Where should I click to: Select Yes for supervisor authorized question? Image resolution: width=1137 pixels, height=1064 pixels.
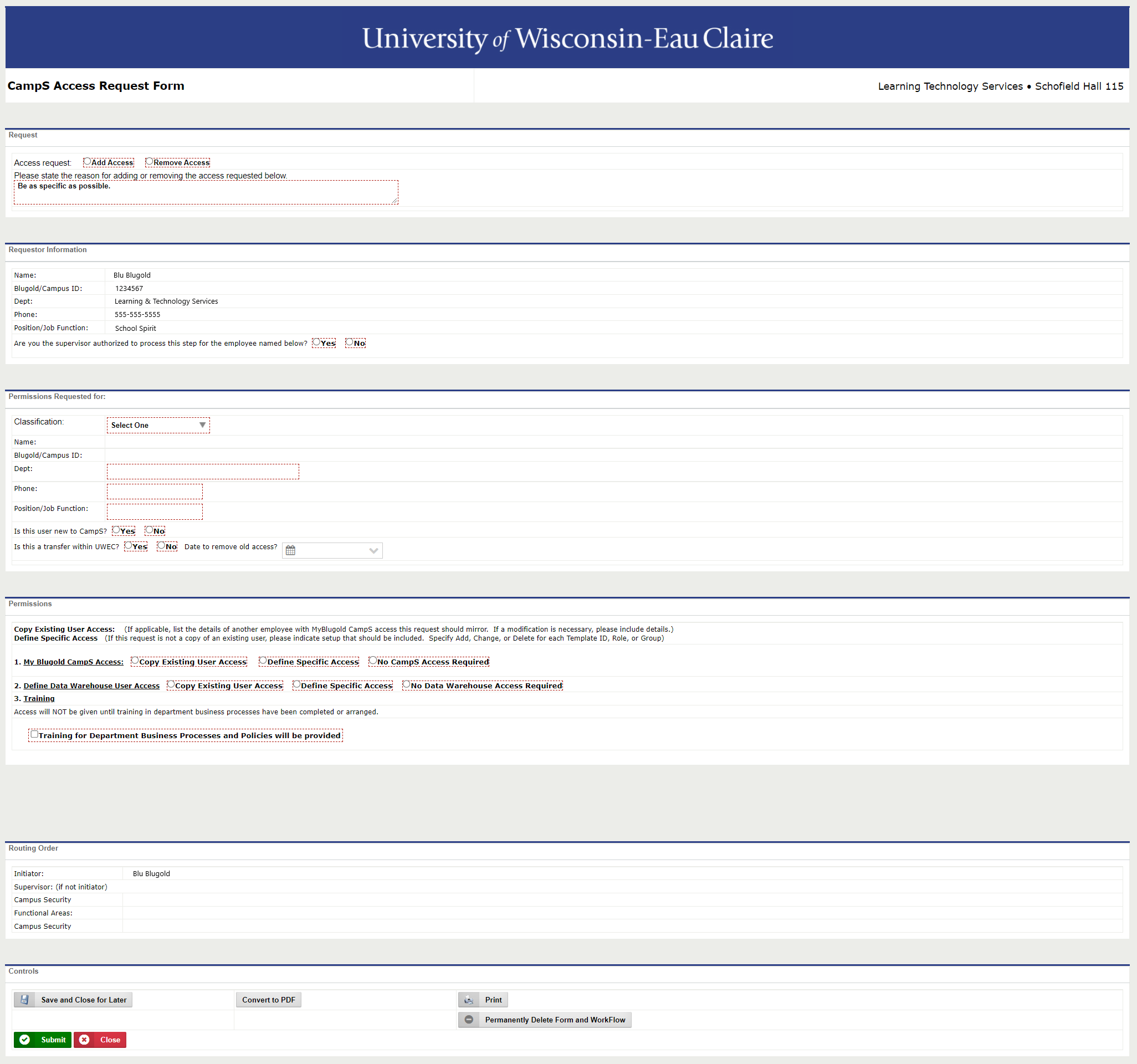316,342
